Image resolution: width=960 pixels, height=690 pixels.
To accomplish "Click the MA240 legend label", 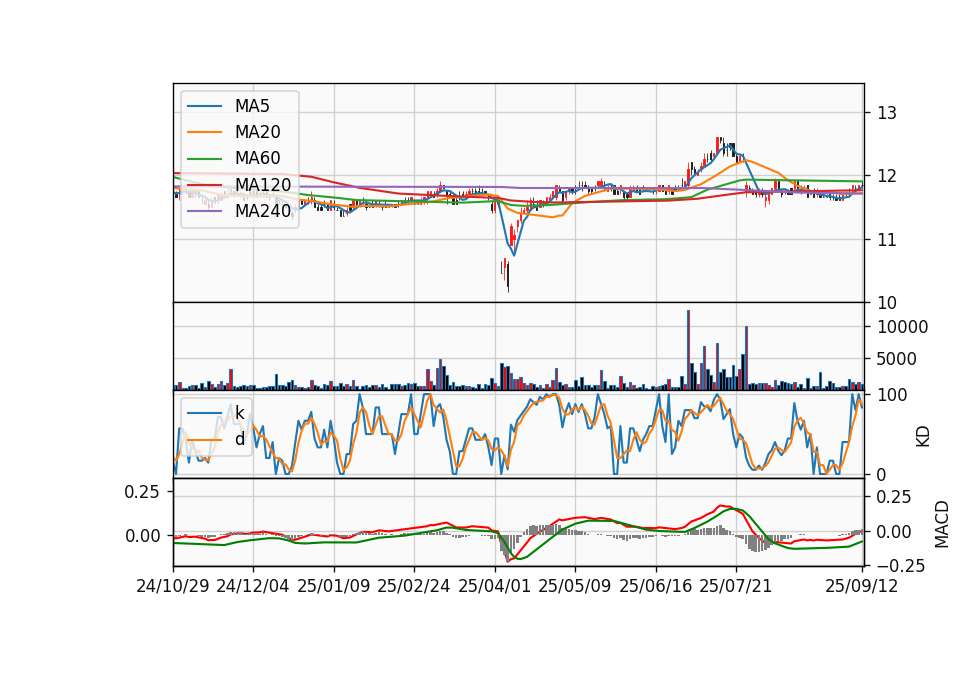I will click(263, 211).
